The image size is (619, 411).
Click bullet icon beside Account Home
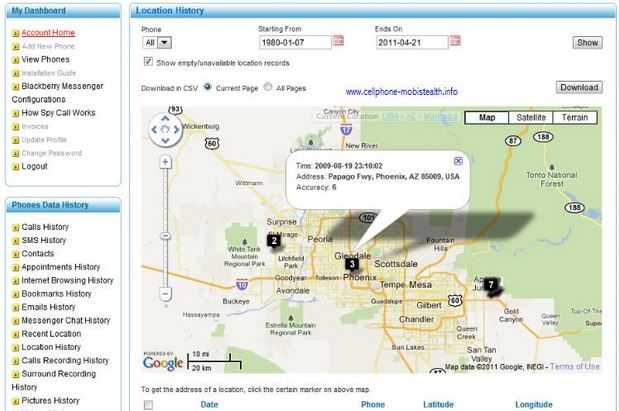(x=15, y=33)
